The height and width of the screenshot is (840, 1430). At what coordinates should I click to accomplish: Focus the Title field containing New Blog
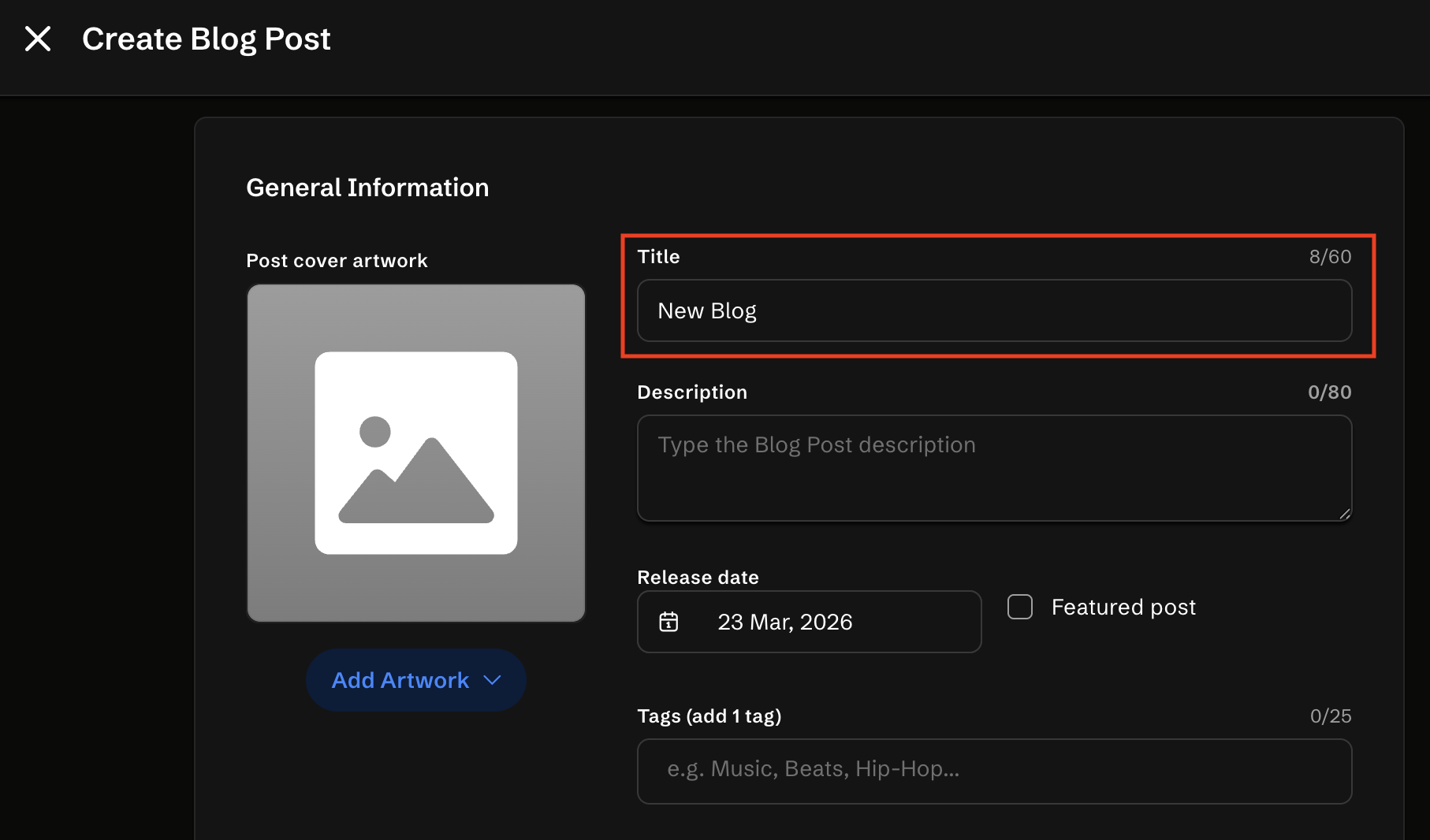(993, 310)
